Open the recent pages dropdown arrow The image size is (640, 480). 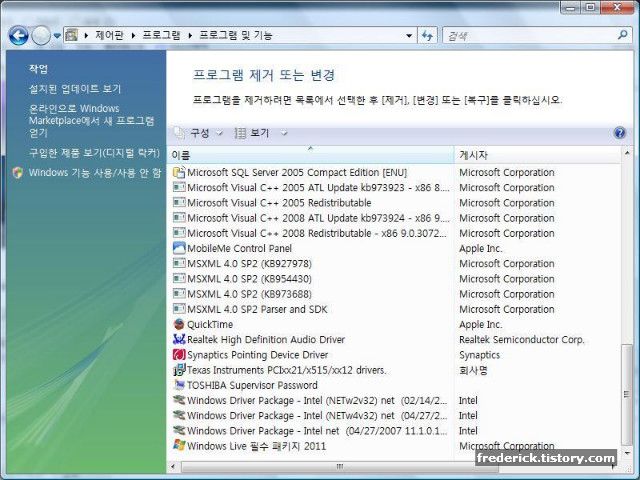[x=57, y=36]
